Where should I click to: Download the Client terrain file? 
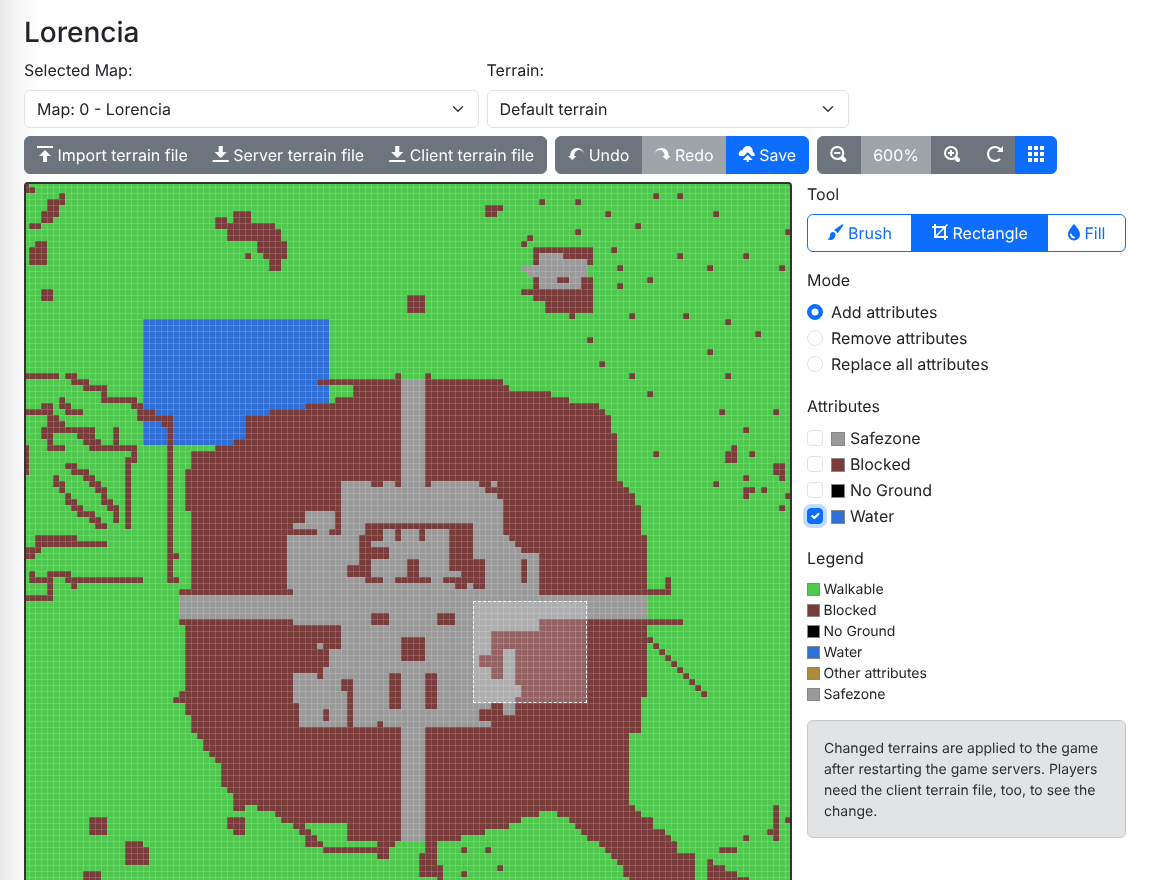[461, 155]
